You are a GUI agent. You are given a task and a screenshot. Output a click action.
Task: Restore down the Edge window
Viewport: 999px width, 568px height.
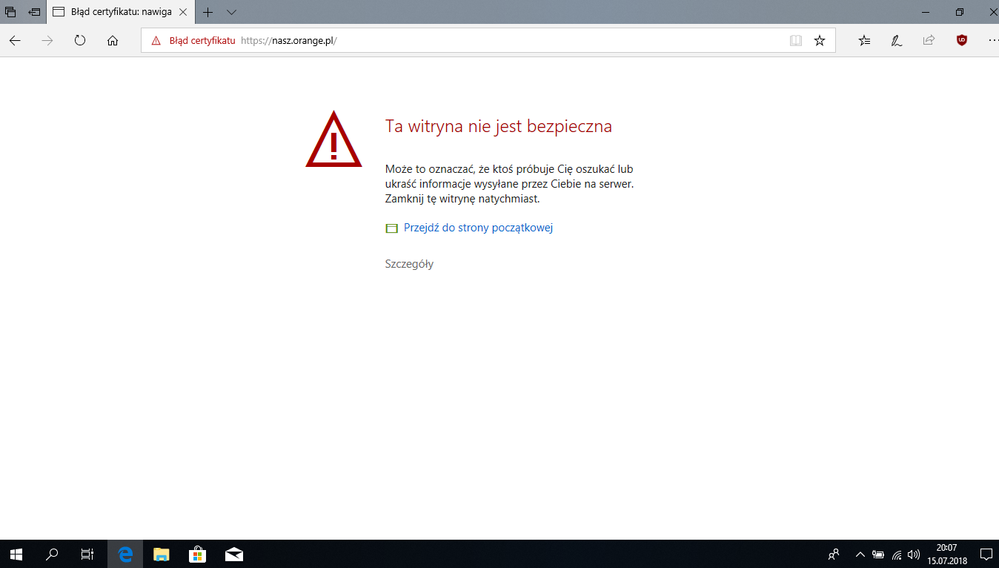(x=959, y=12)
